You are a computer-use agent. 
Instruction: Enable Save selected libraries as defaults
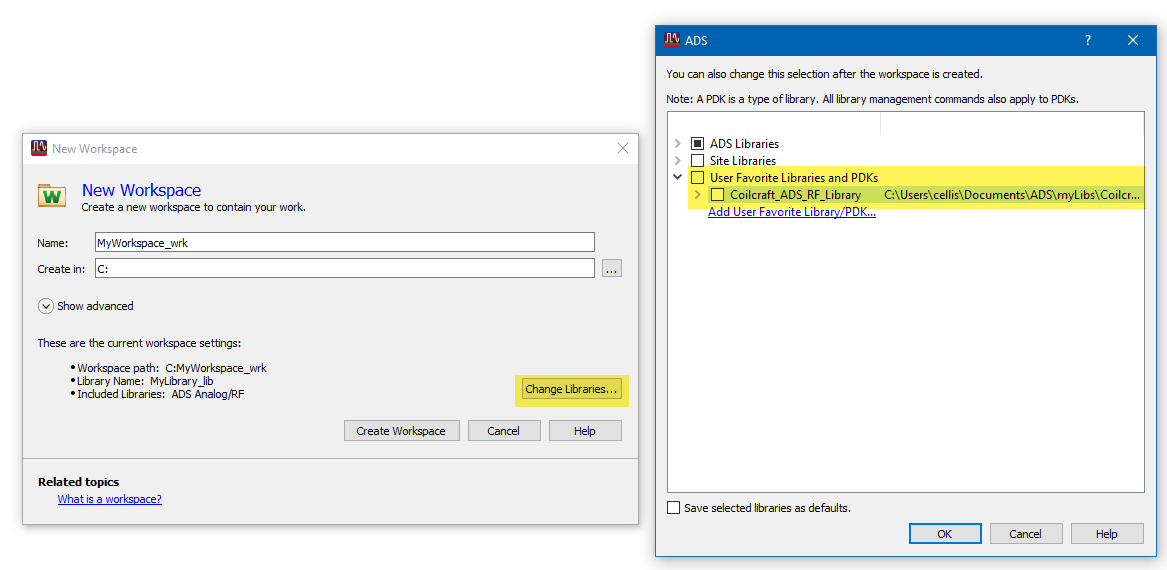[x=674, y=507]
